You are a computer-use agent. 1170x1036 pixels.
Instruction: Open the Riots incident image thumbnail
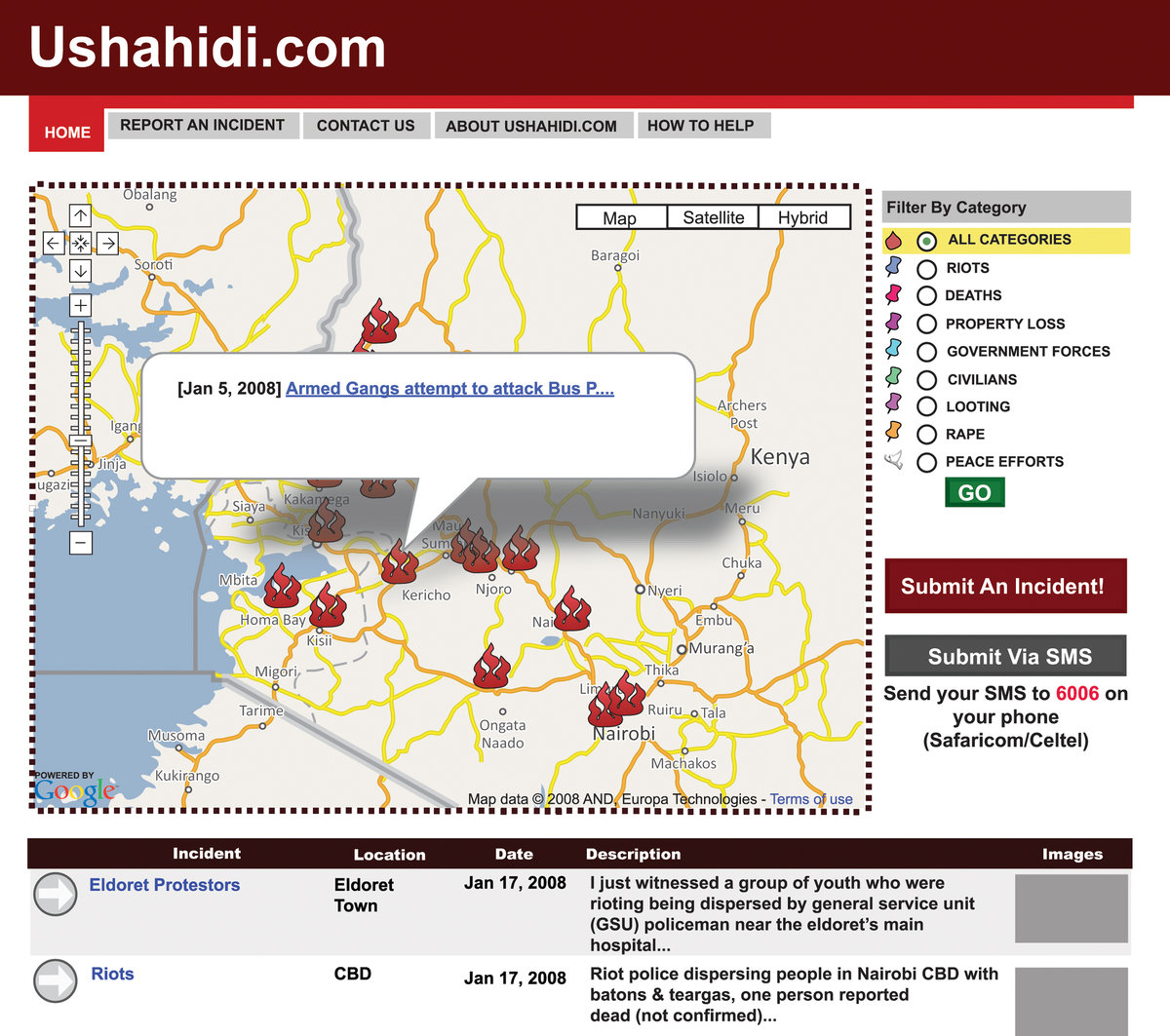point(1072,1001)
